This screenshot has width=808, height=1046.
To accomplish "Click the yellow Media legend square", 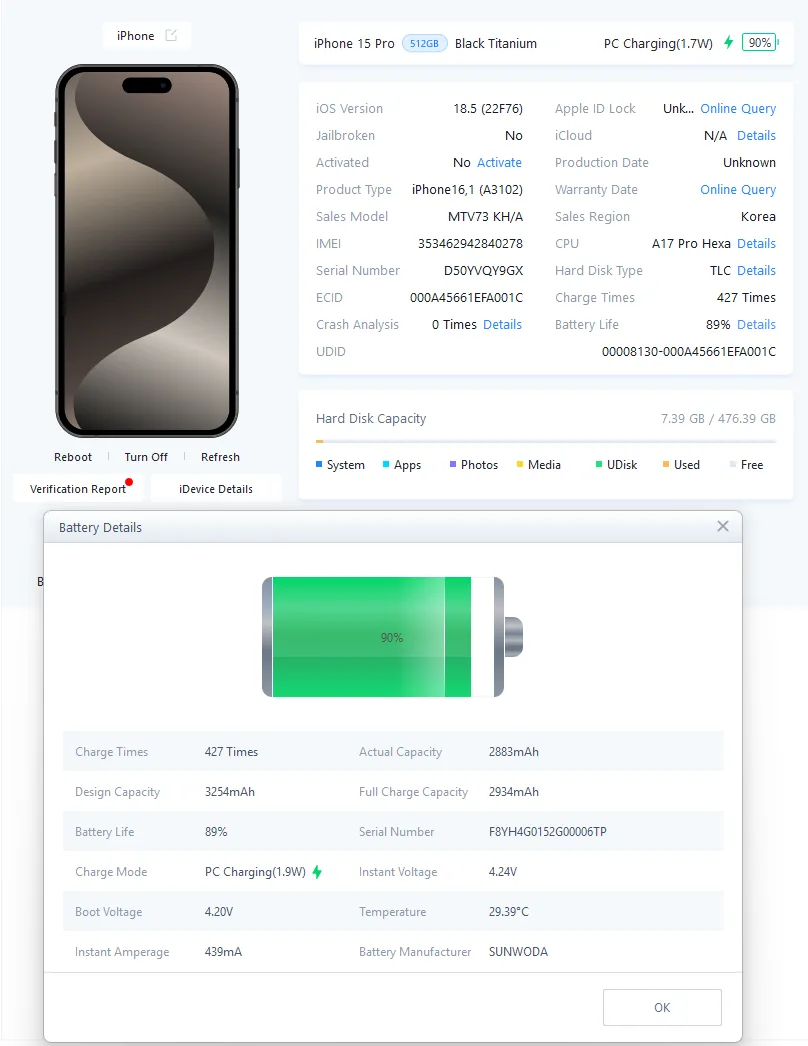I will pyautogui.click(x=520, y=464).
